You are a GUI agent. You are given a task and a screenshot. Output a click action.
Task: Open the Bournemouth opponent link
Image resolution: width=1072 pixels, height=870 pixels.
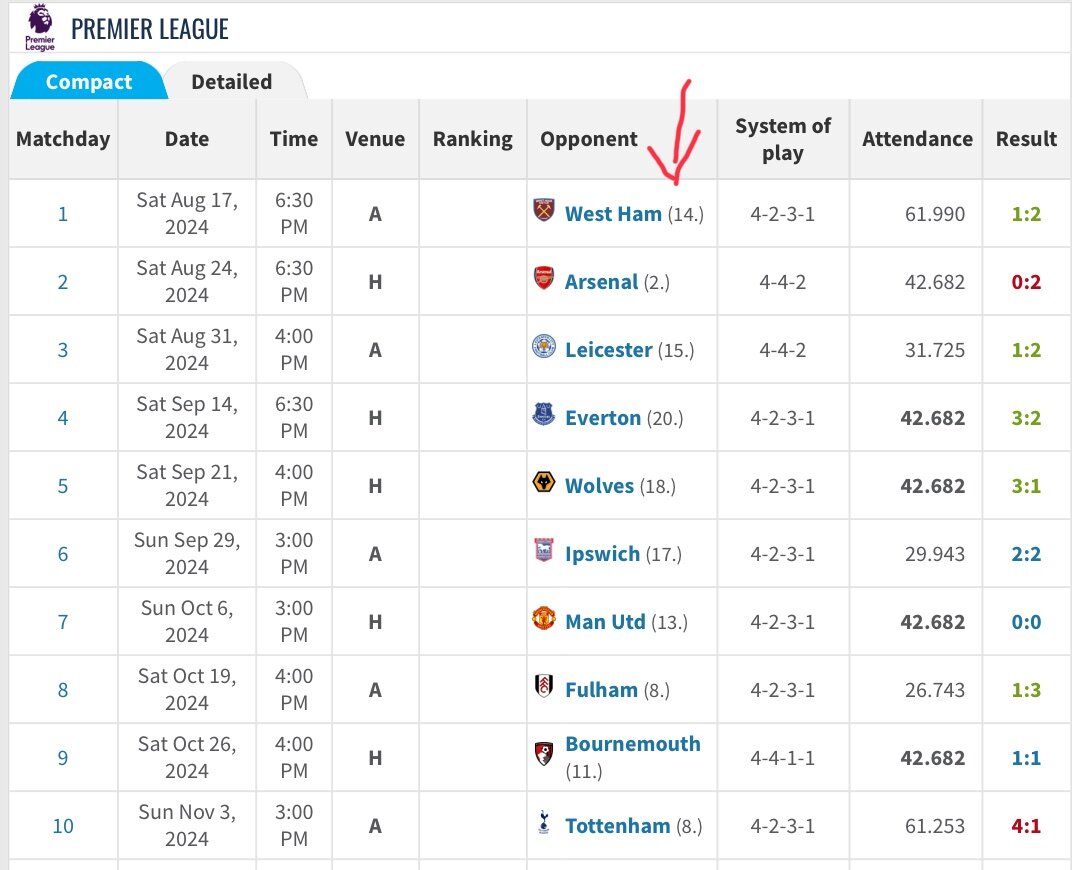pyautogui.click(x=632, y=744)
